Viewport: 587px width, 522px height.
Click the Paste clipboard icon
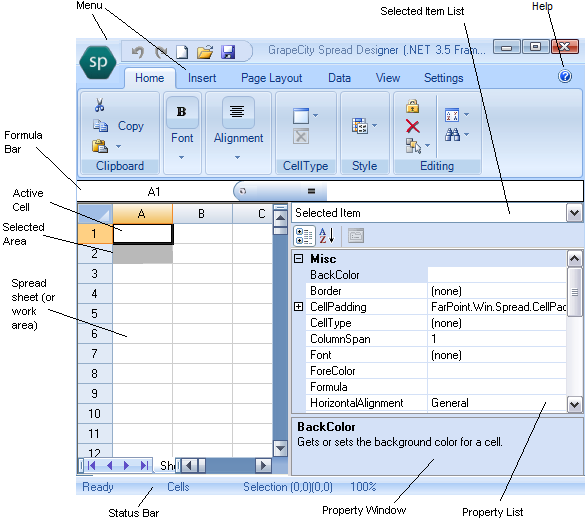pyautogui.click(x=100, y=146)
